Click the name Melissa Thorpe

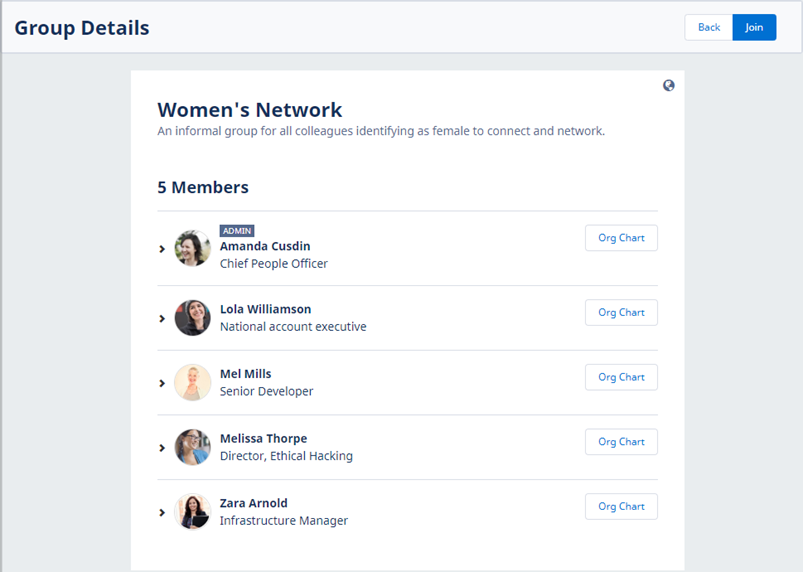(263, 438)
